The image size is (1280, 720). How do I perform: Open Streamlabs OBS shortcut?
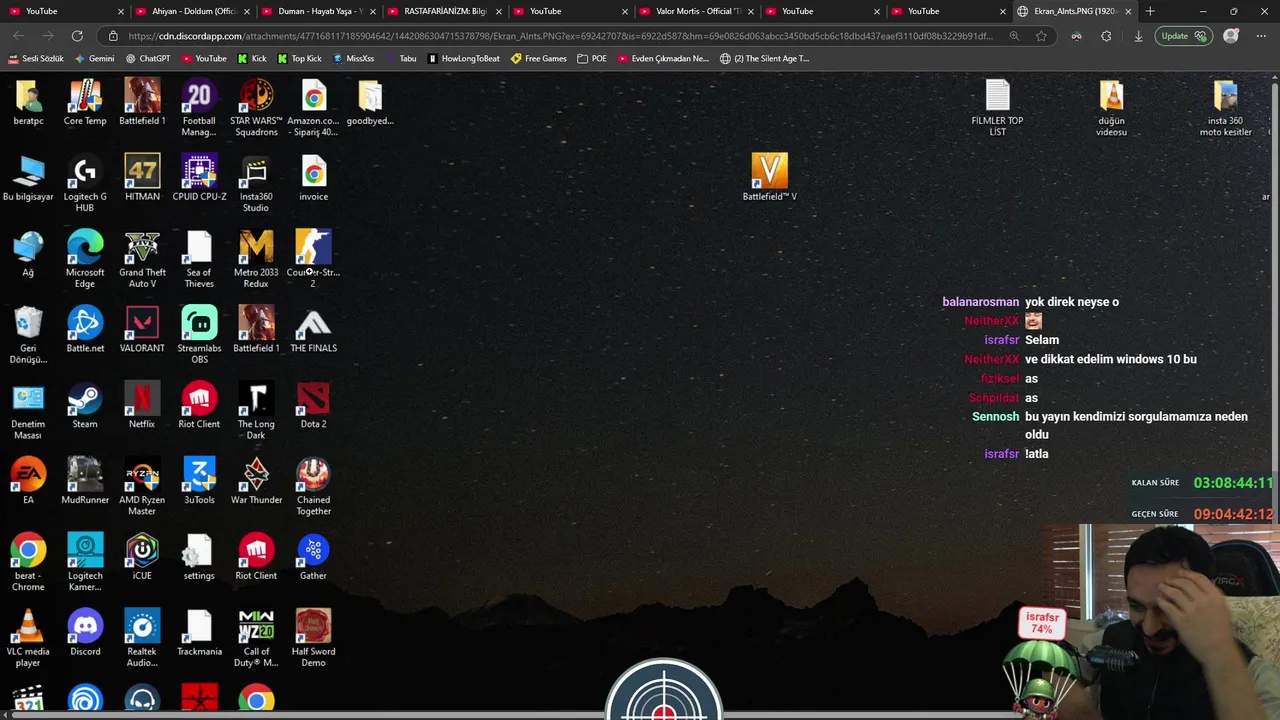199,336
